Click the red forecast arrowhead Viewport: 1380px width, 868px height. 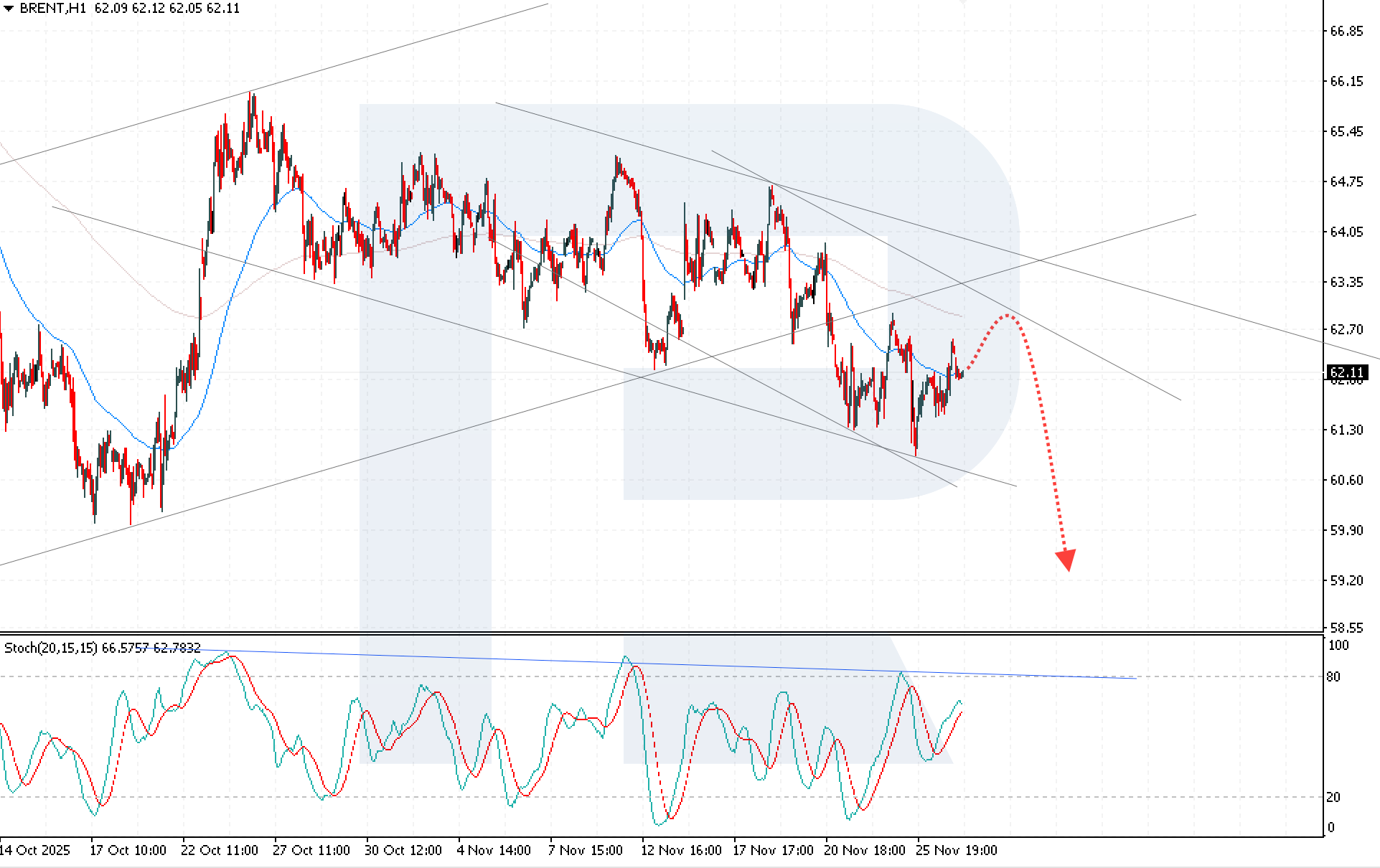pos(1066,560)
